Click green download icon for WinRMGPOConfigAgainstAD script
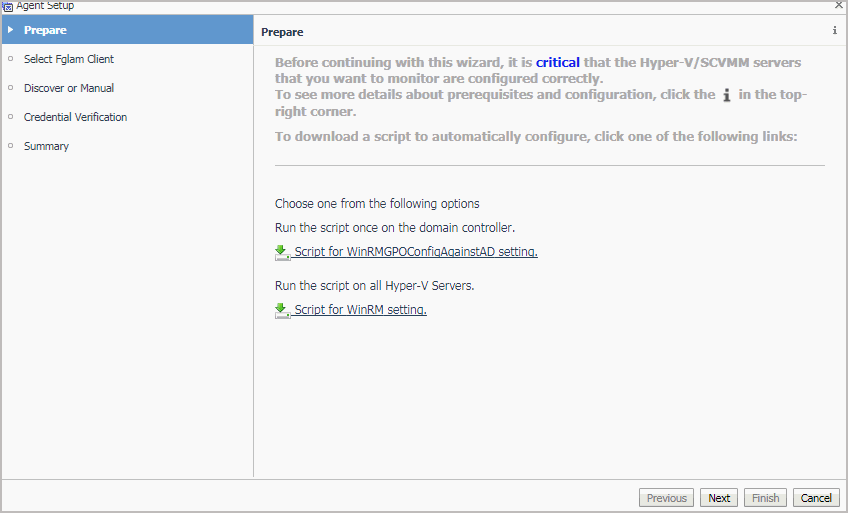Screen dimensions: 848x513 click(281, 252)
